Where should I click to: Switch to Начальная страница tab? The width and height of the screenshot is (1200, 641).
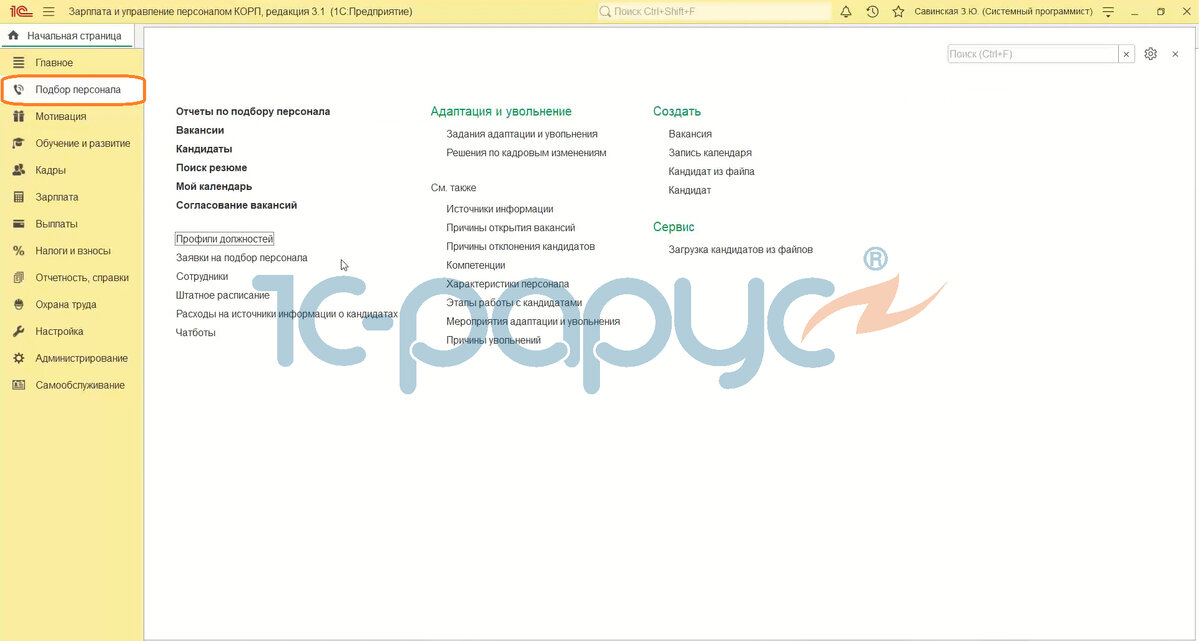tap(66, 36)
